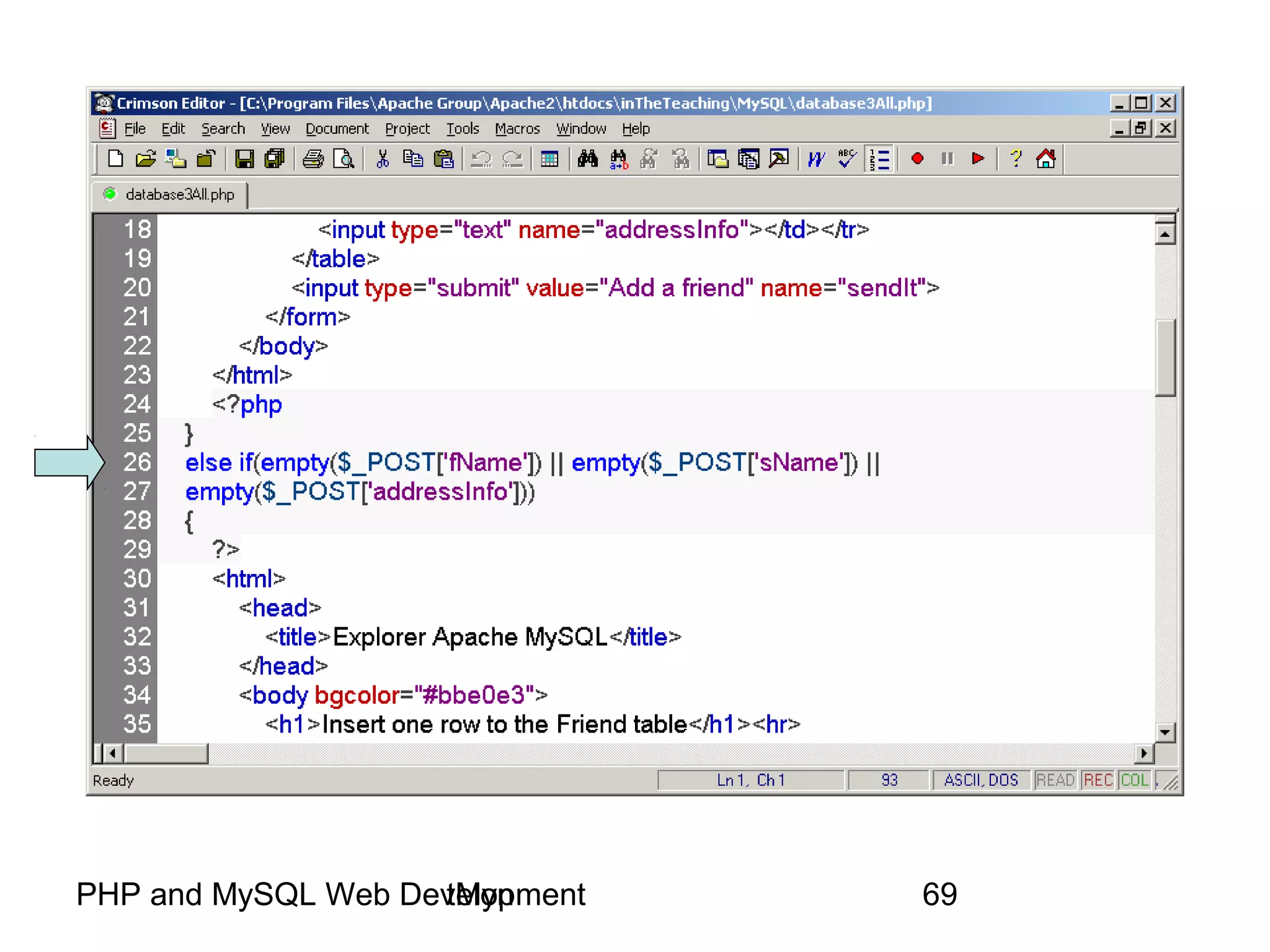Click the '93' status bar field
Image resolution: width=1270 pixels, height=952 pixels.
889,780
